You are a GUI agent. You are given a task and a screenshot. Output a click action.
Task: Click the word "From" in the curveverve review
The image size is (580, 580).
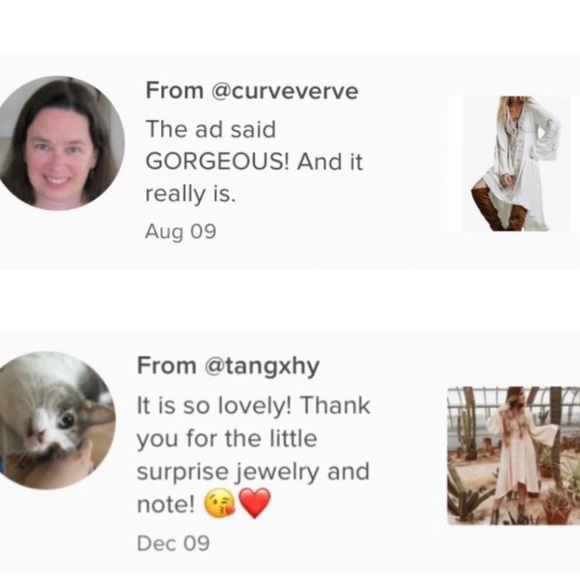point(175,90)
